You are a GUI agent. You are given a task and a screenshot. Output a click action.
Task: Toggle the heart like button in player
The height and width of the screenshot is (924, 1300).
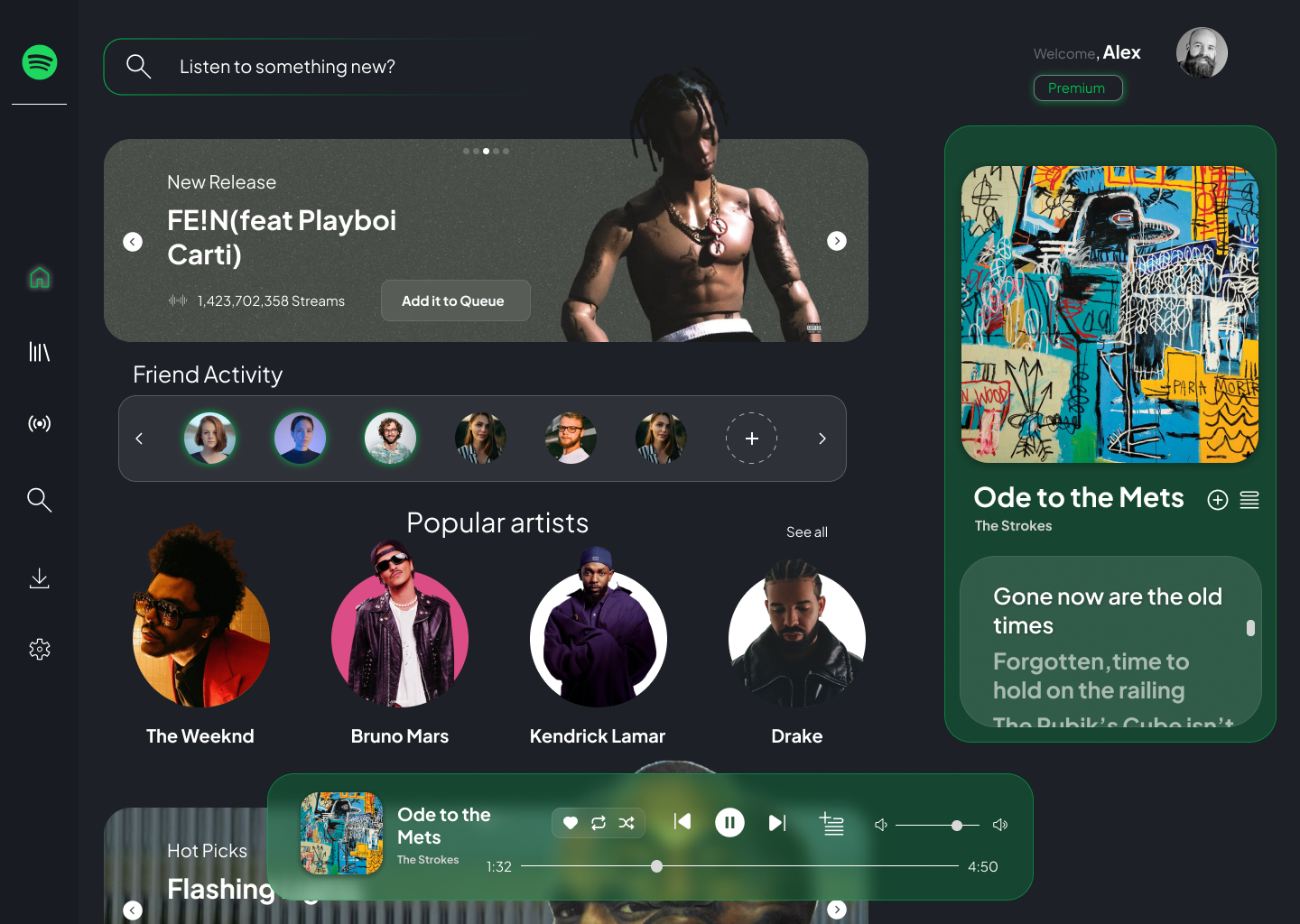[x=571, y=823]
